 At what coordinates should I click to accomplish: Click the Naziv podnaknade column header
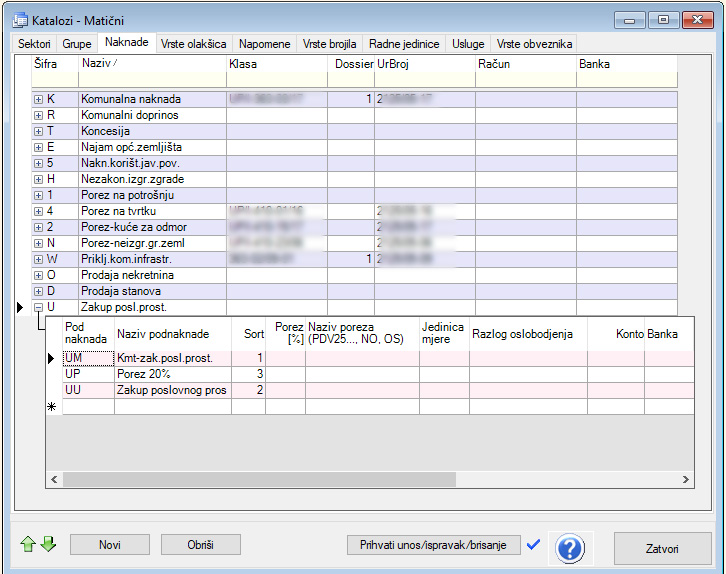point(173,334)
